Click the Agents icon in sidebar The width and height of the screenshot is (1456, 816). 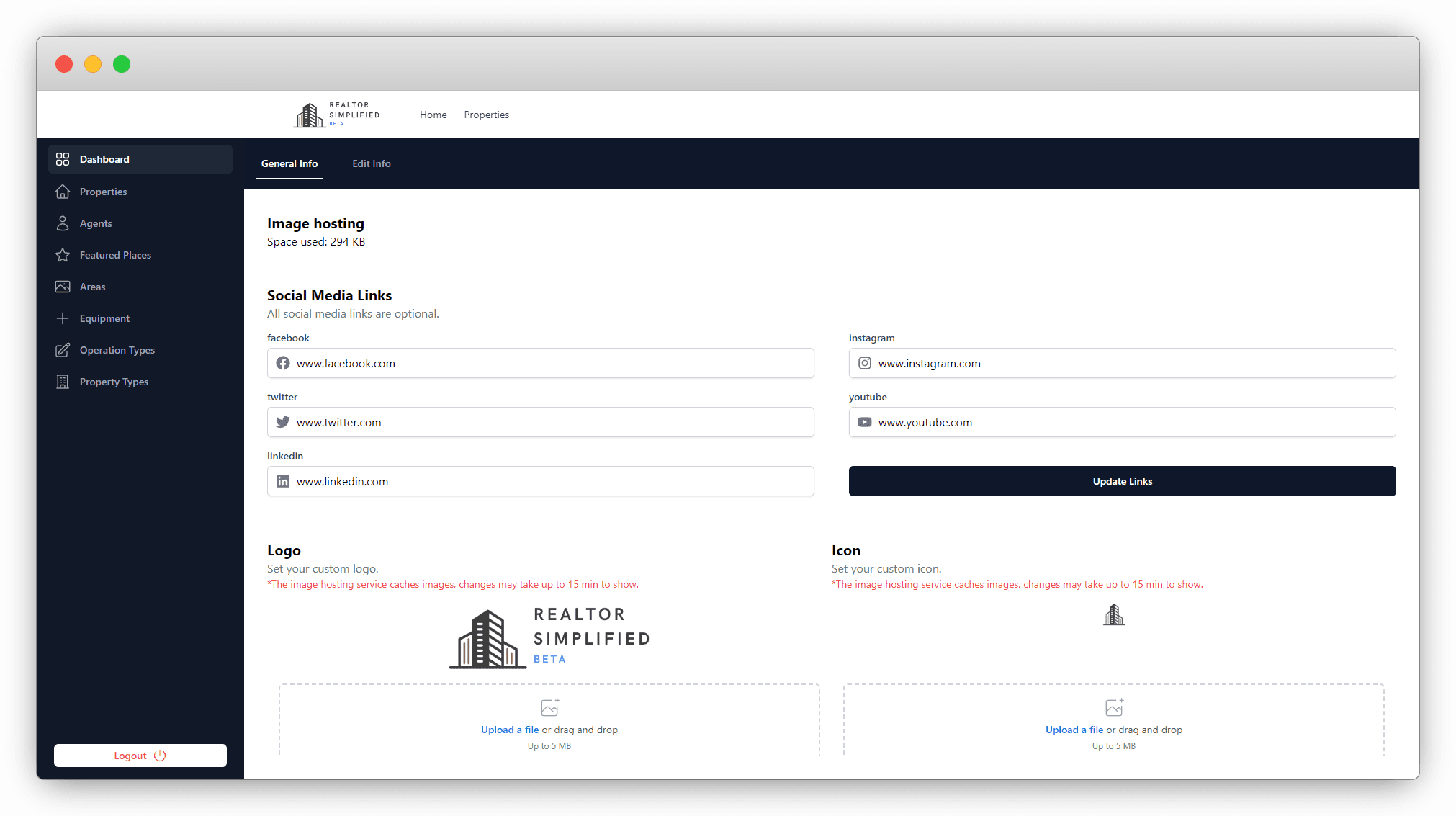(x=63, y=223)
